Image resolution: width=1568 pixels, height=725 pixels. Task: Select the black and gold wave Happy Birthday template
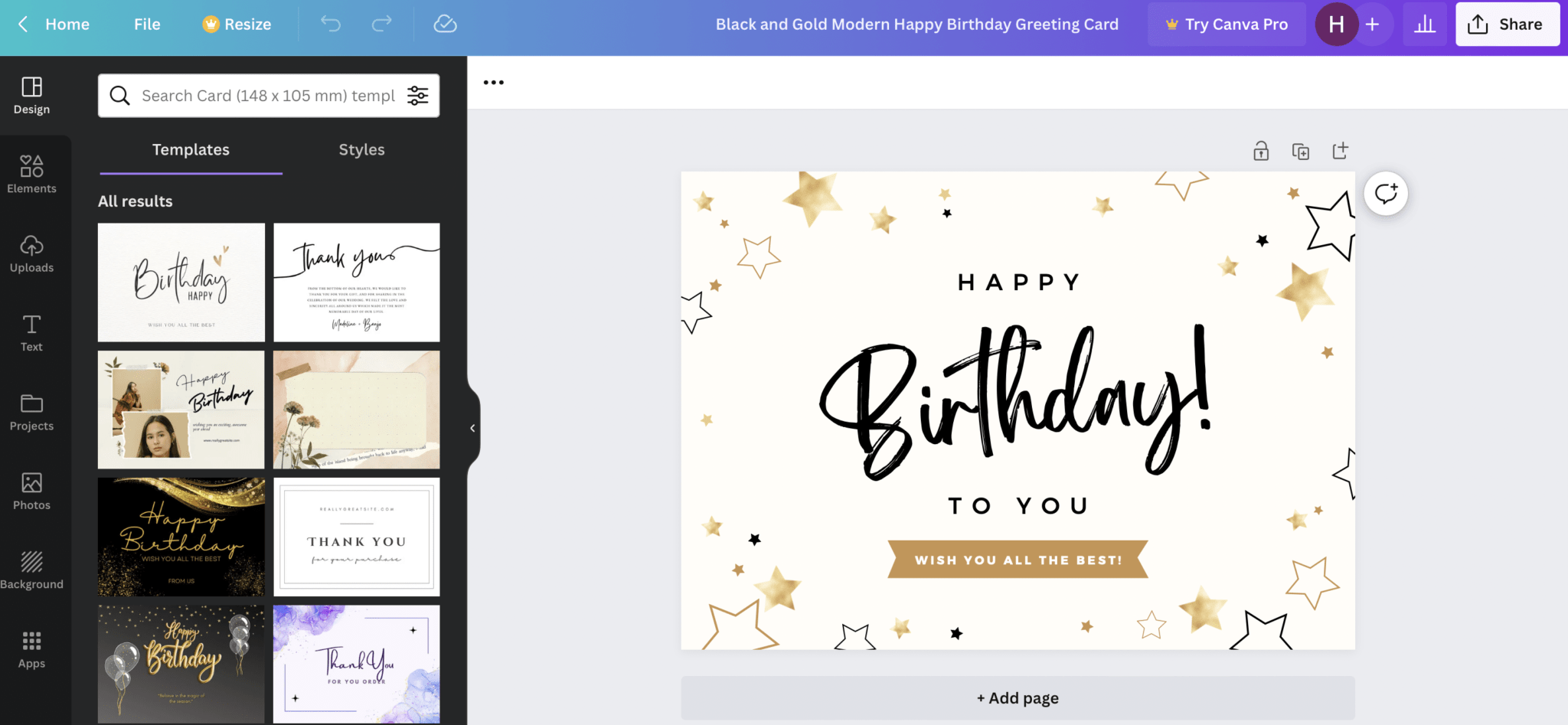point(181,537)
